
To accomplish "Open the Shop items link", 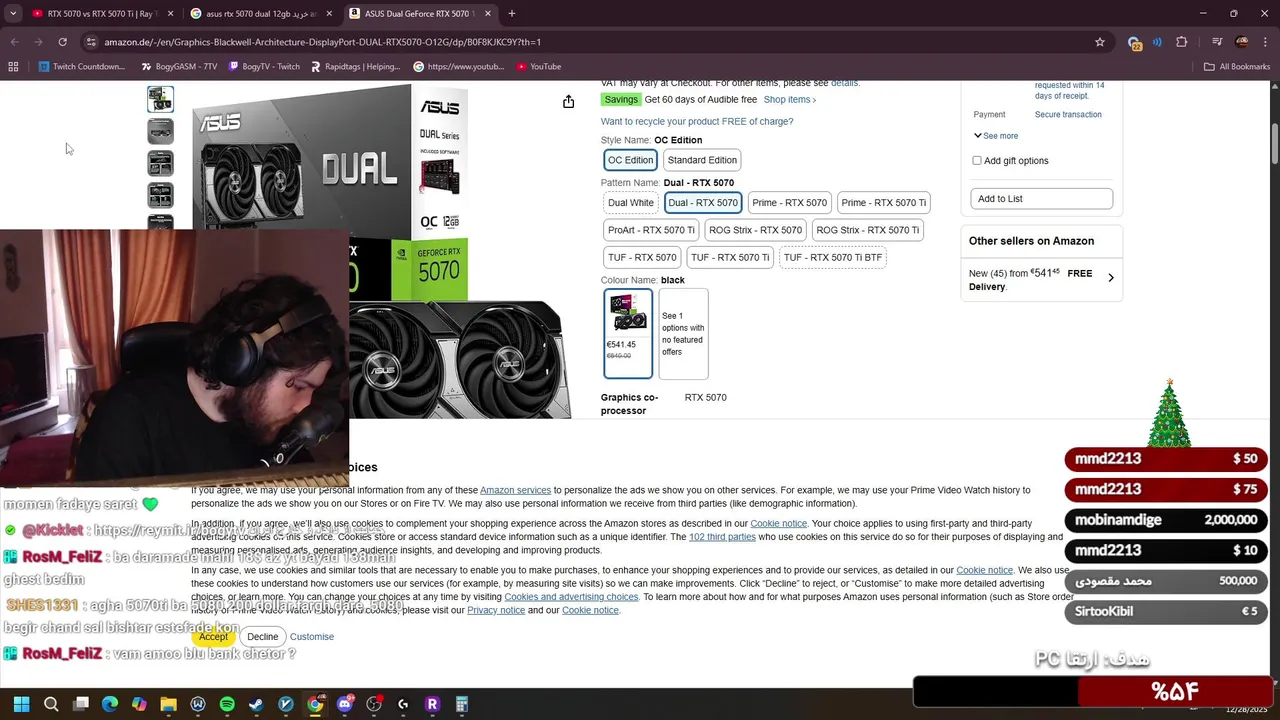I will [790, 100].
